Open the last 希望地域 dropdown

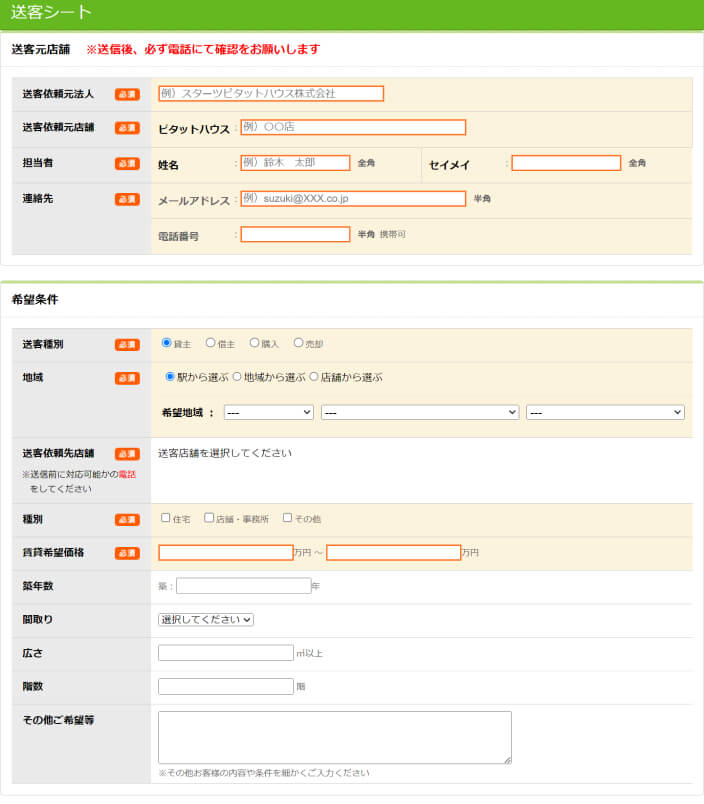coord(606,412)
